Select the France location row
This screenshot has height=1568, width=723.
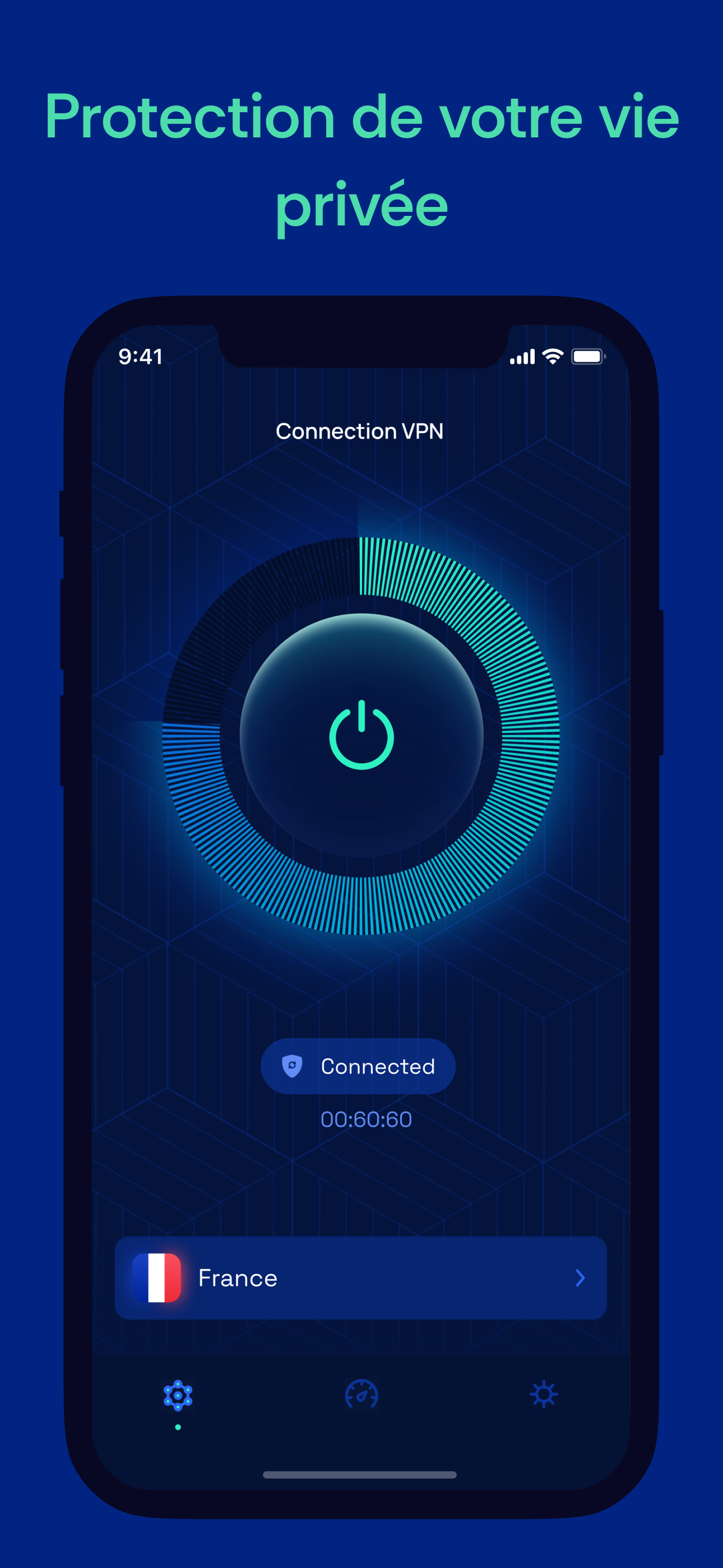361,1278
